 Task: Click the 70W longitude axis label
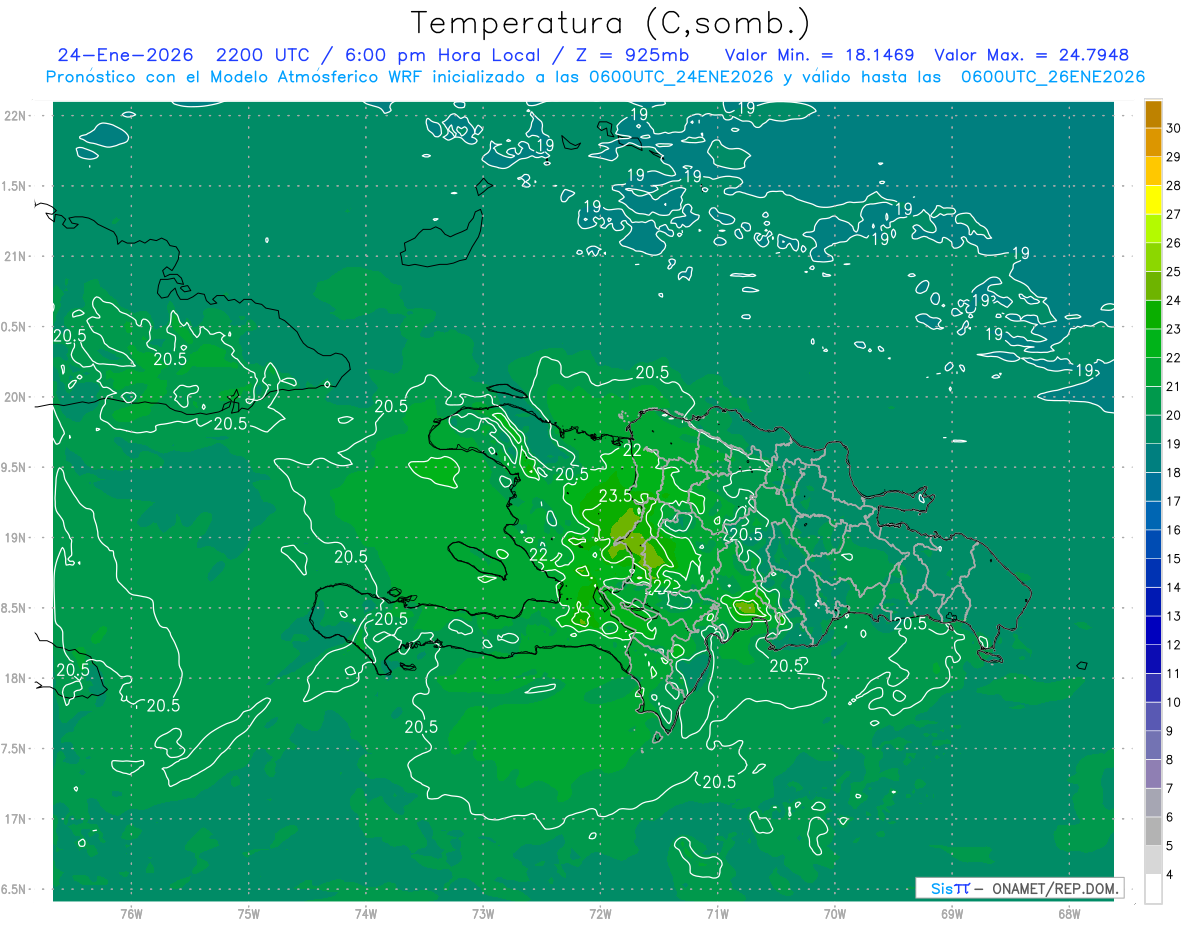(x=835, y=914)
